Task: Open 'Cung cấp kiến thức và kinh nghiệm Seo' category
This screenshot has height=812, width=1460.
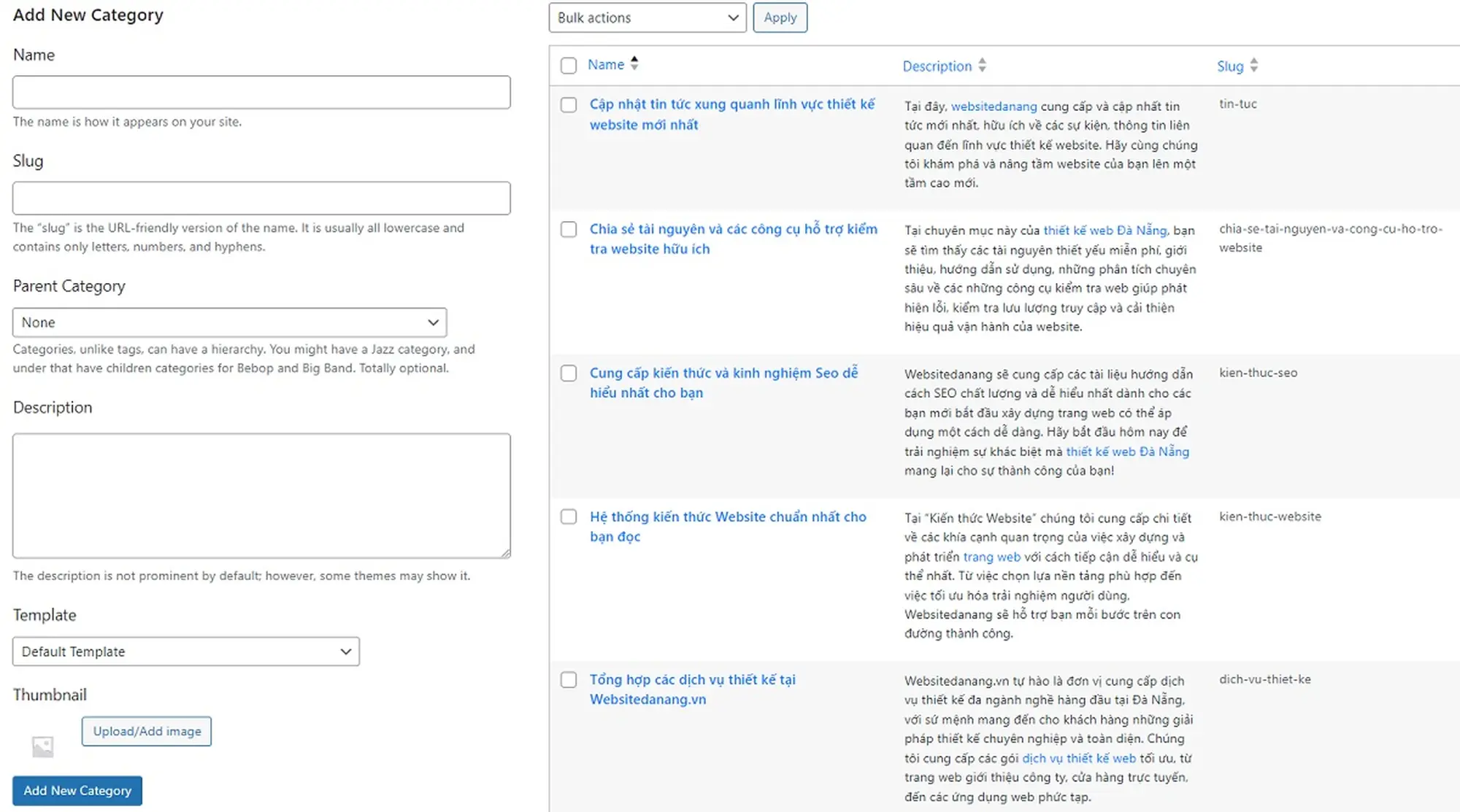Action: [x=724, y=382]
